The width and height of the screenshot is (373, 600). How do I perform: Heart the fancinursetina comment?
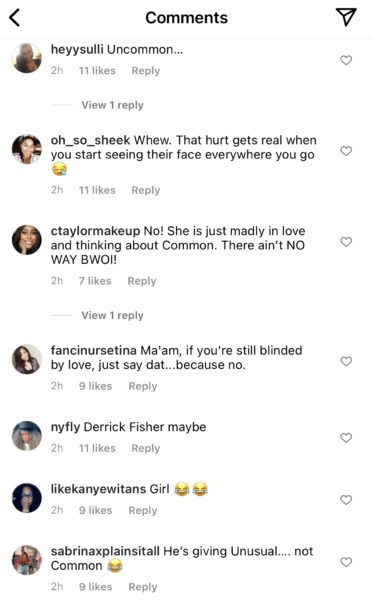346,361
